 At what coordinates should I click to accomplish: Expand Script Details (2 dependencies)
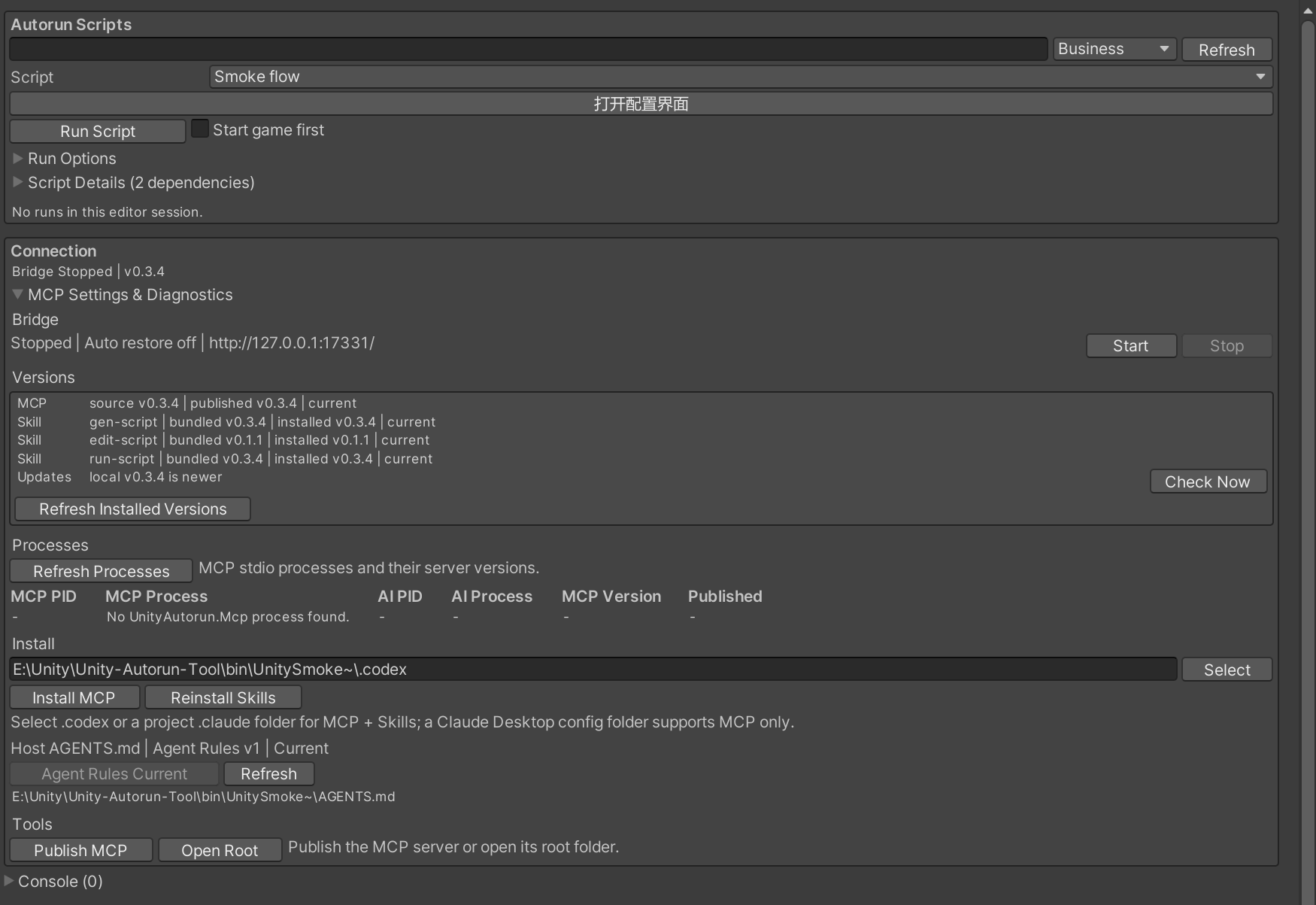(134, 183)
